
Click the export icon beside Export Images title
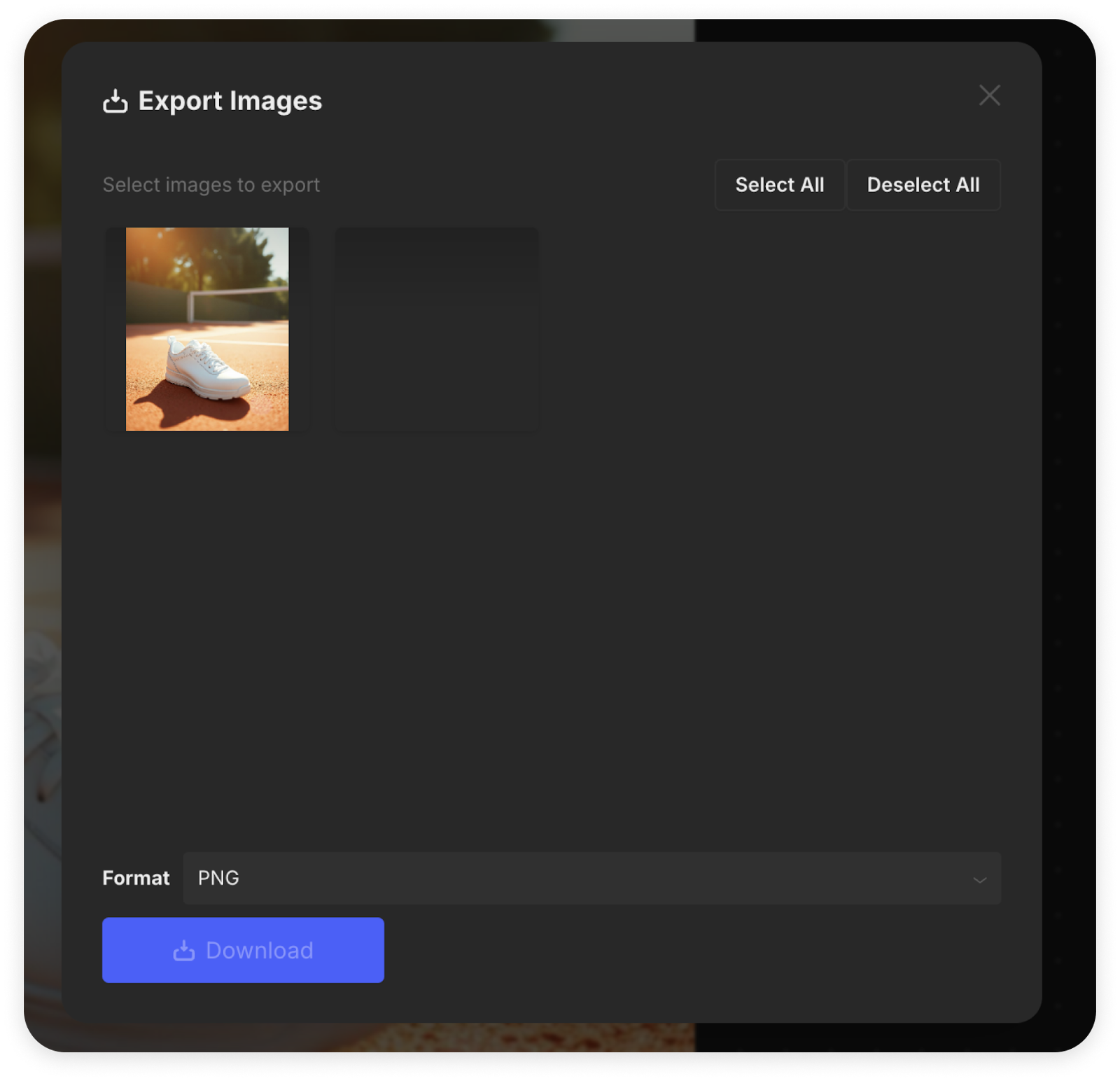(115, 102)
